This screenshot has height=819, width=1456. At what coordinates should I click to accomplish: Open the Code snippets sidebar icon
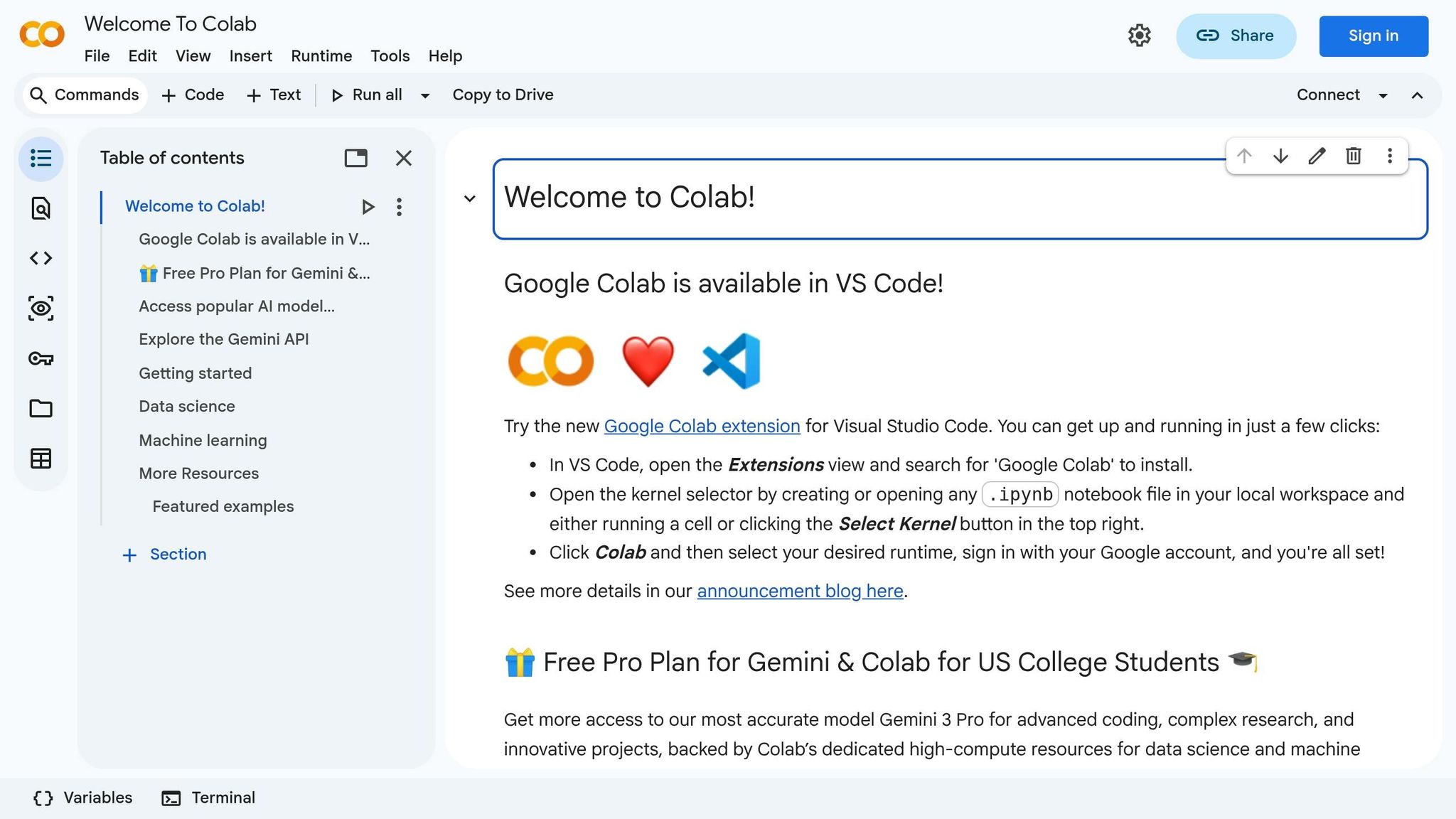click(41, 258)
